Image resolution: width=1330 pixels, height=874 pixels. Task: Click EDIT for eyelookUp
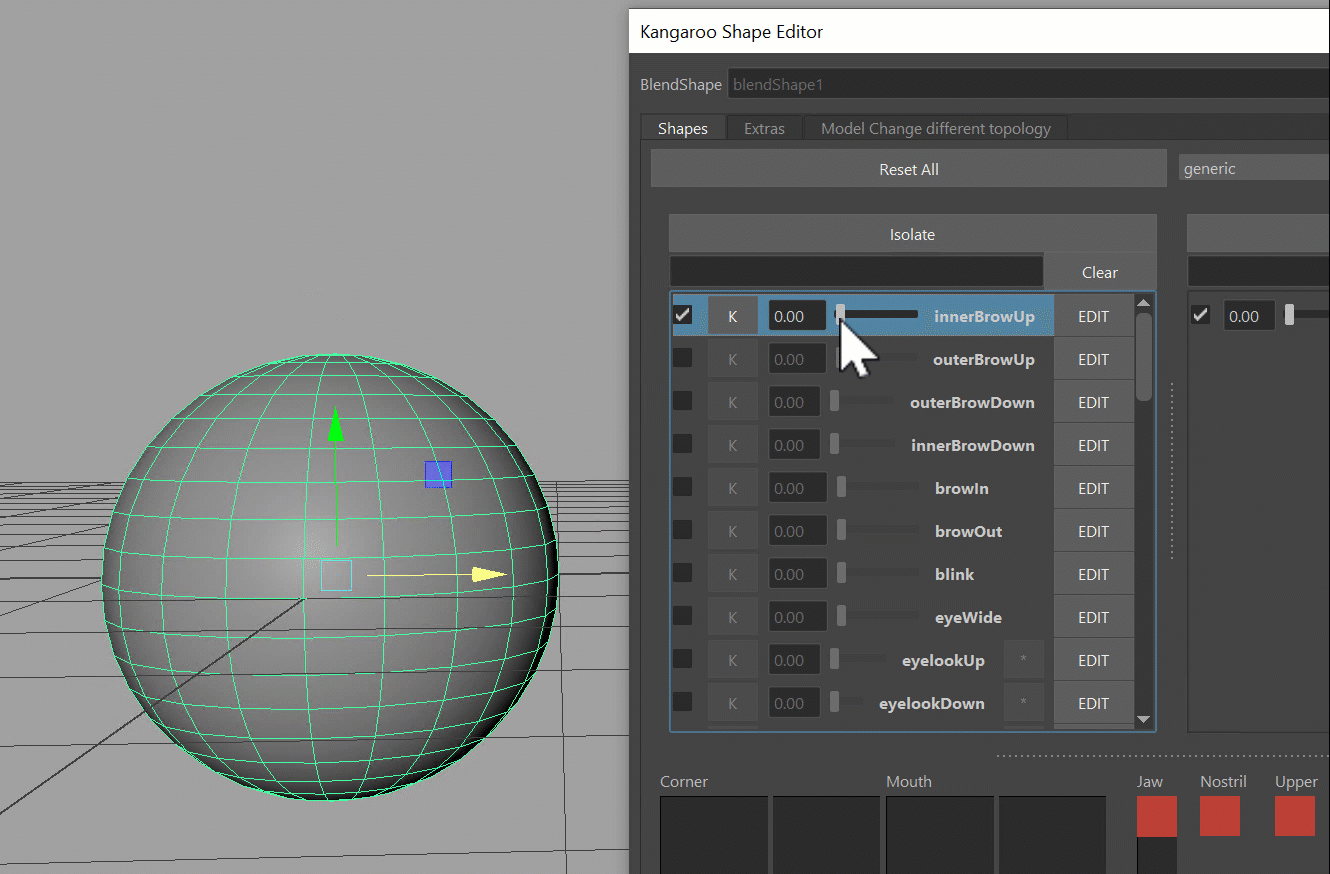coord(1094,660)
